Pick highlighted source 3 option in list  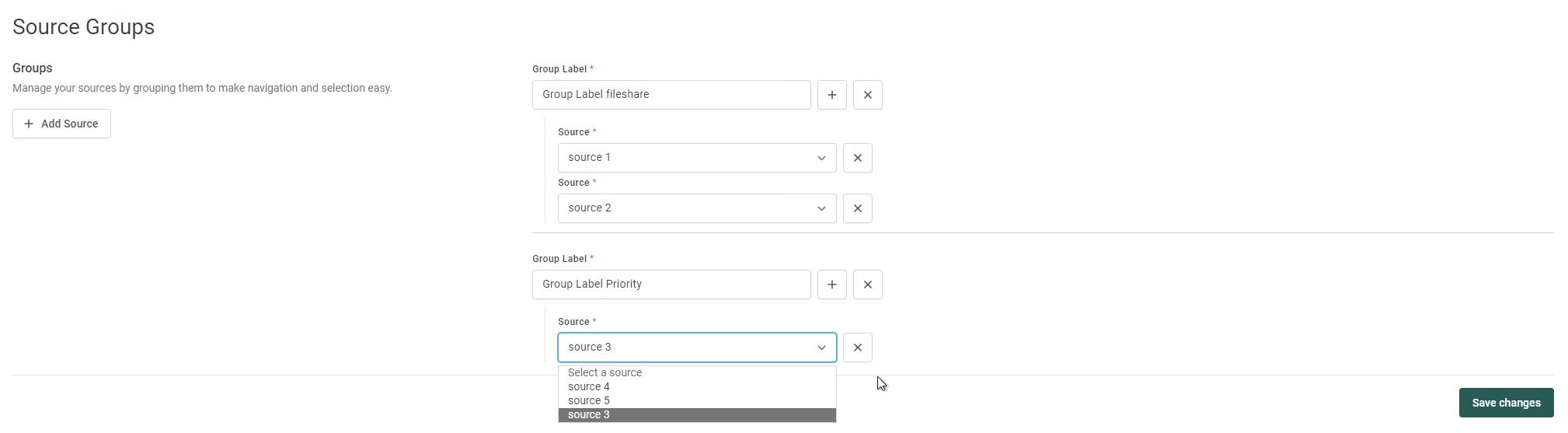click(589, 414)
